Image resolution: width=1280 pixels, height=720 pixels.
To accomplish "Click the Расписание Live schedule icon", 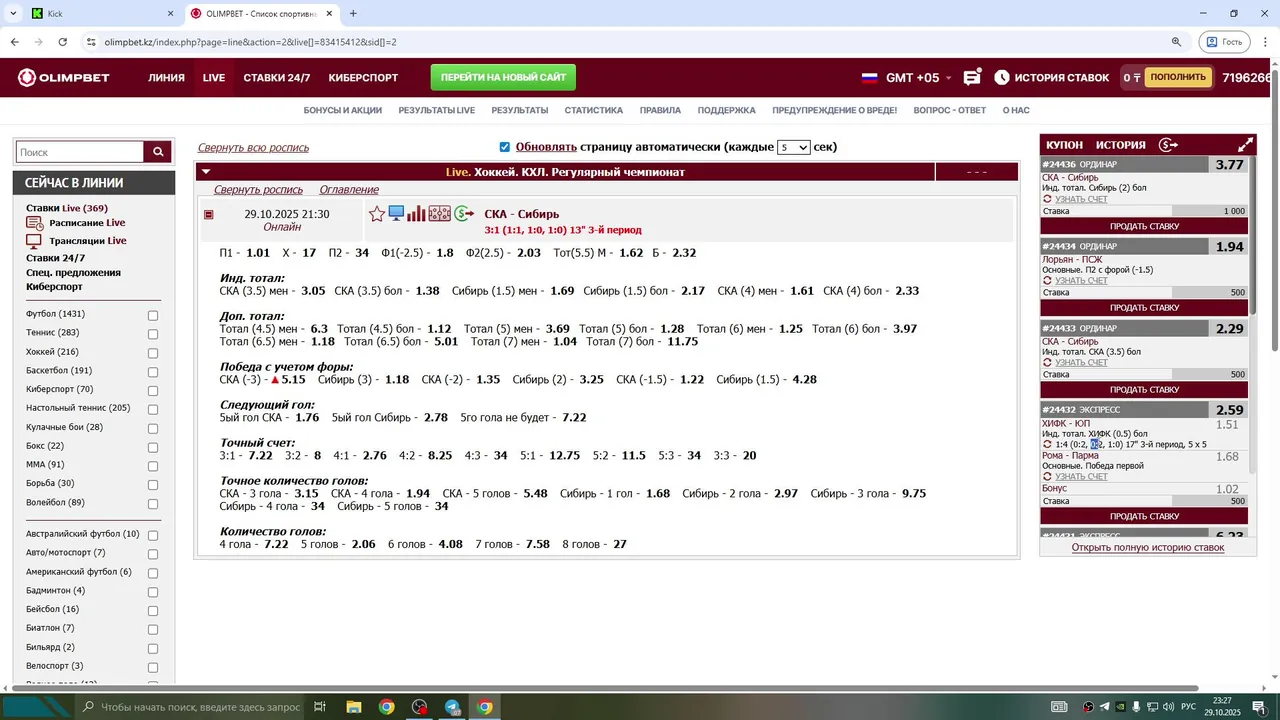I will (35, 223).
